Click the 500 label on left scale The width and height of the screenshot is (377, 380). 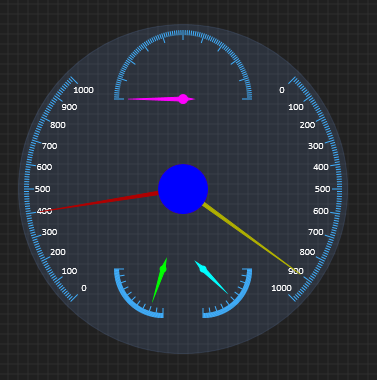point(43,189)
